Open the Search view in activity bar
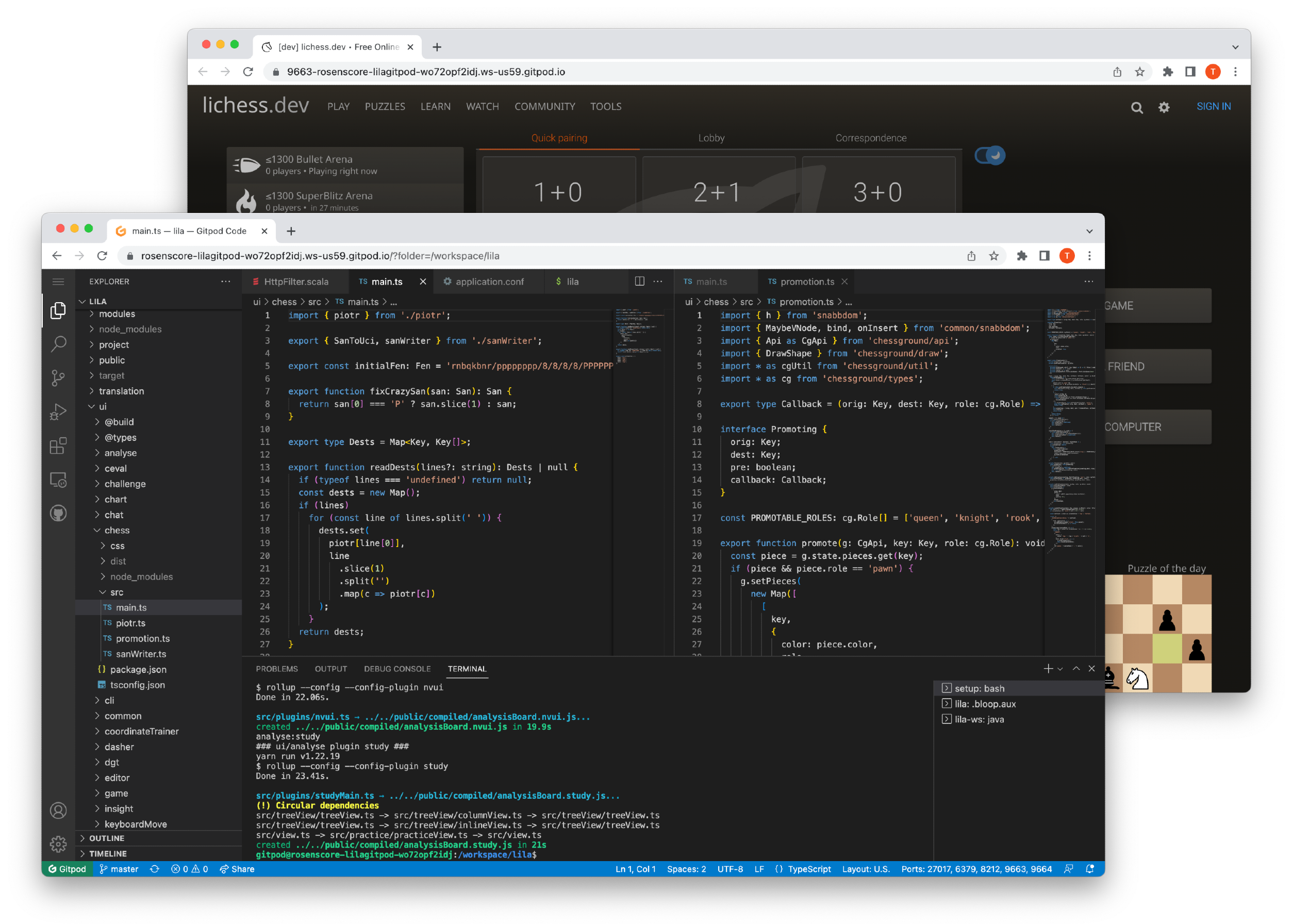1293x924 pixels. 58,343
